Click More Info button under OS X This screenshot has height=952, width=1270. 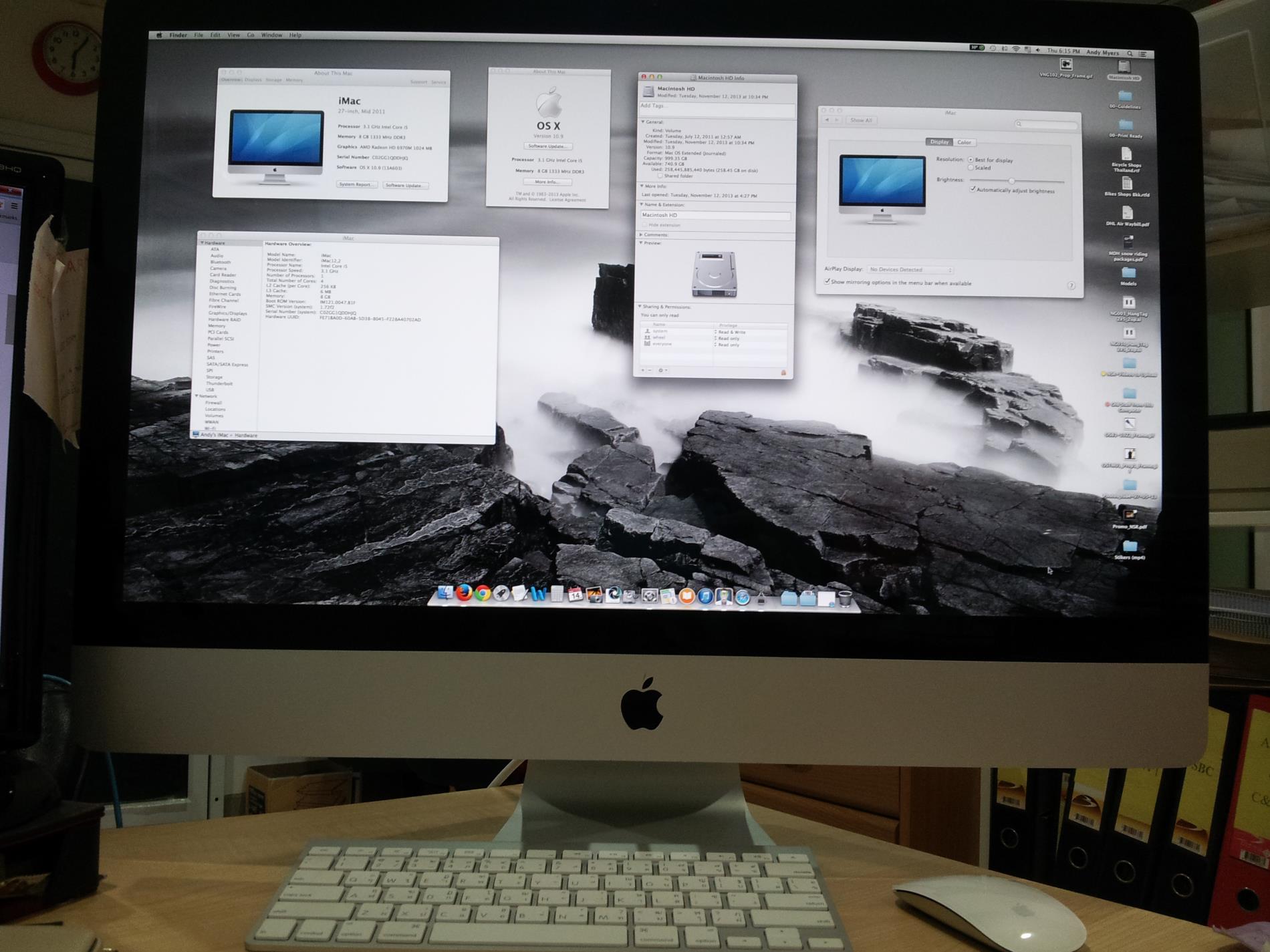pyautogui.click(x=547, y=182)
